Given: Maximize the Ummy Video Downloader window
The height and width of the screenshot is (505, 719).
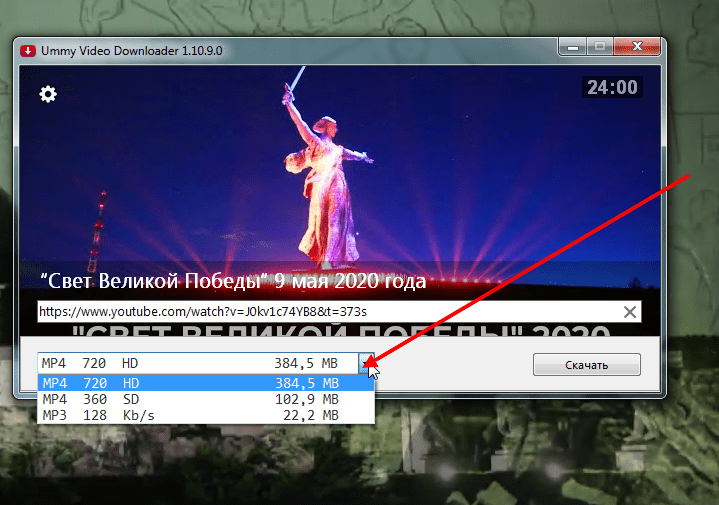Looking at the screenshot, I should tap(599, 47).
